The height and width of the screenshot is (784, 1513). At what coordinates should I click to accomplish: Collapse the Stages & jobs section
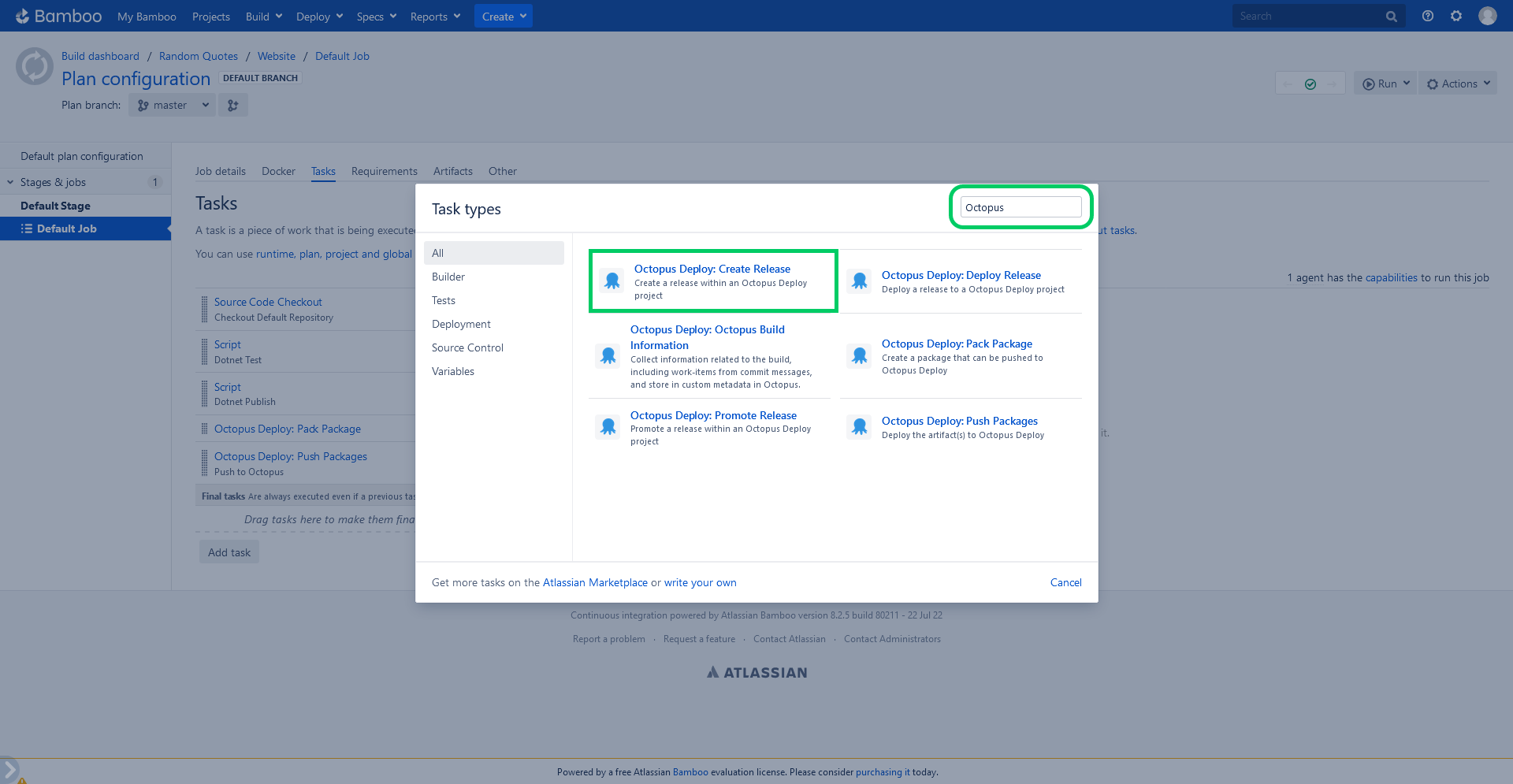[x=11, y=182]
